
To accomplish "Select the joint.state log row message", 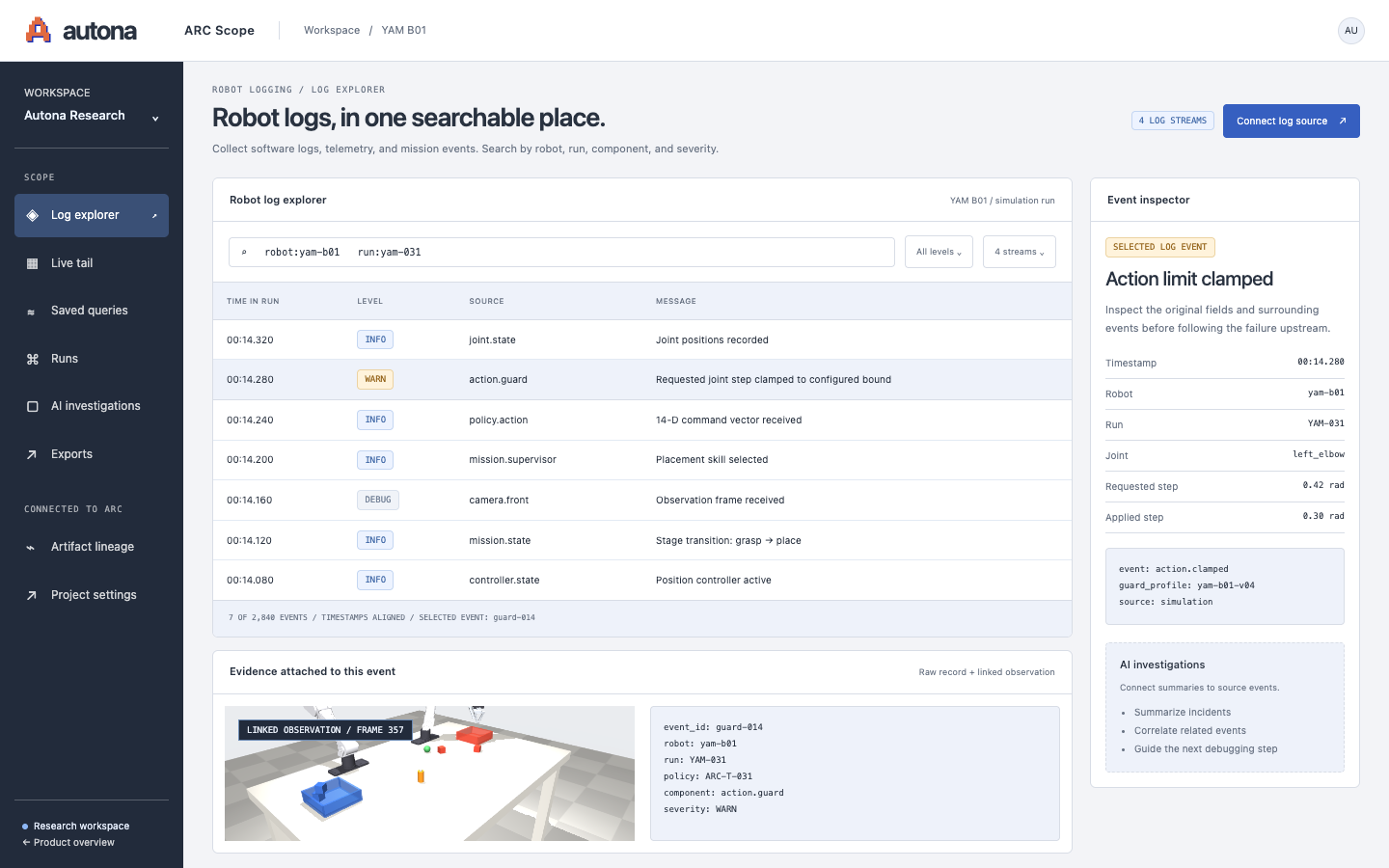I will coord(712,340).
